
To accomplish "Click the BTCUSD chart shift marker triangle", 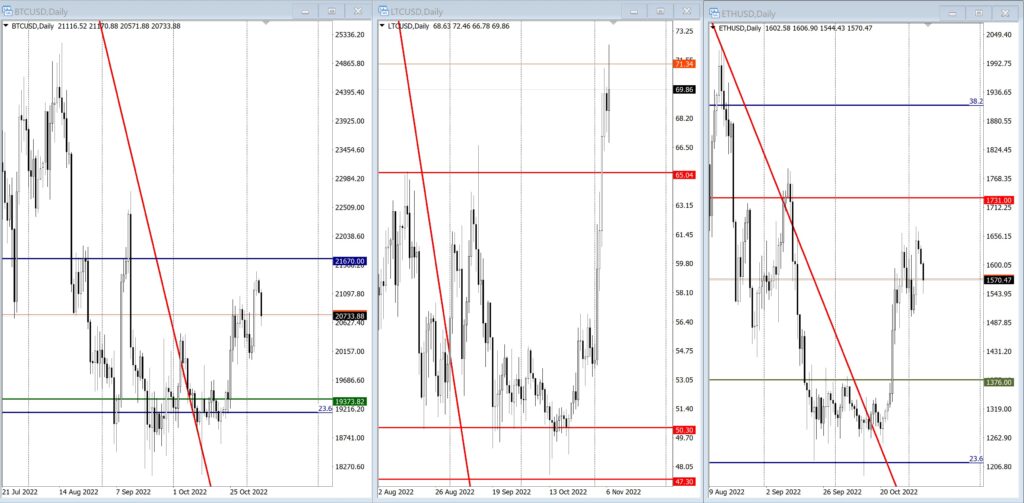I will pyautogui.click(x=266, y=23).
